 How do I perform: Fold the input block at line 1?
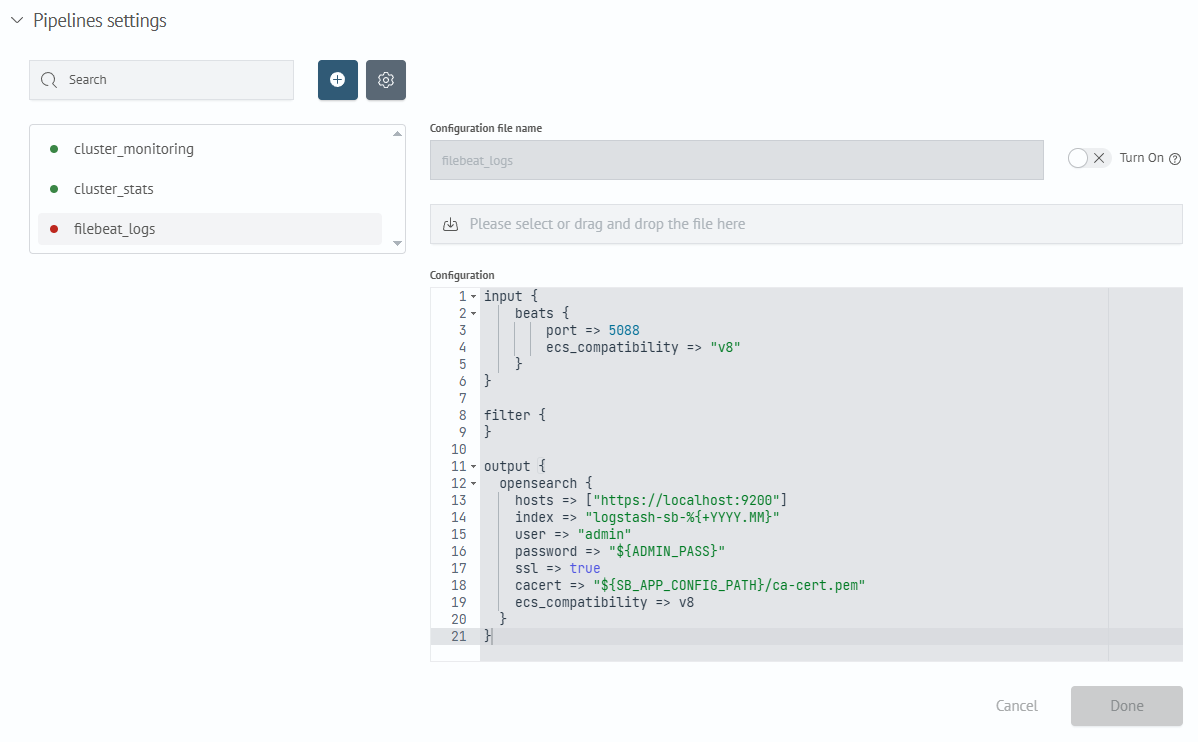(x=473, y=297)
